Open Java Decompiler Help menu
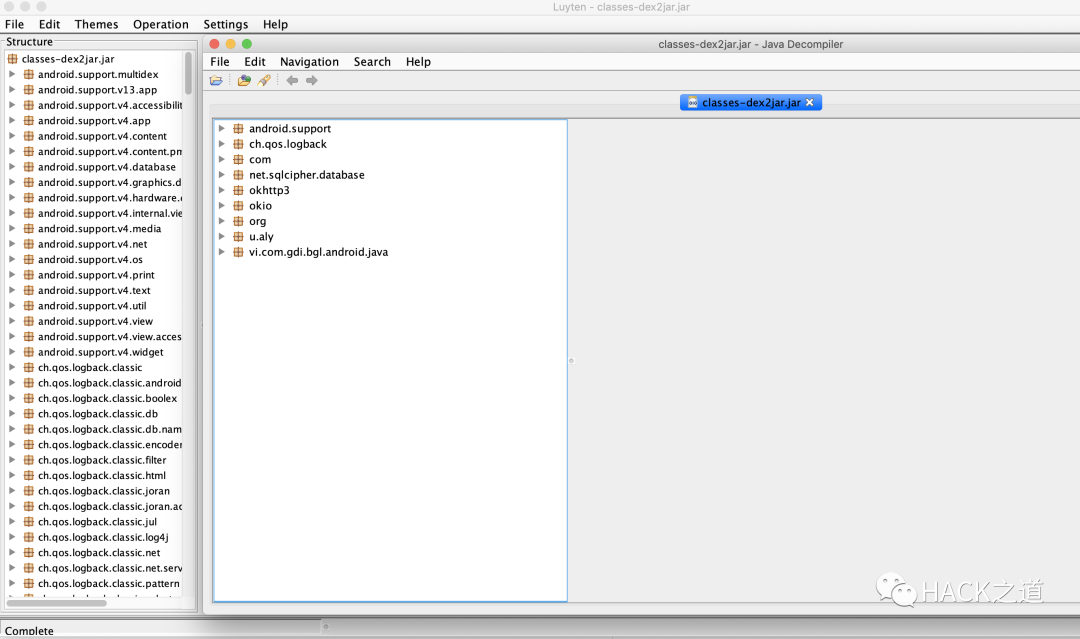Screen dimensions: 1080x639 [418, 62]
